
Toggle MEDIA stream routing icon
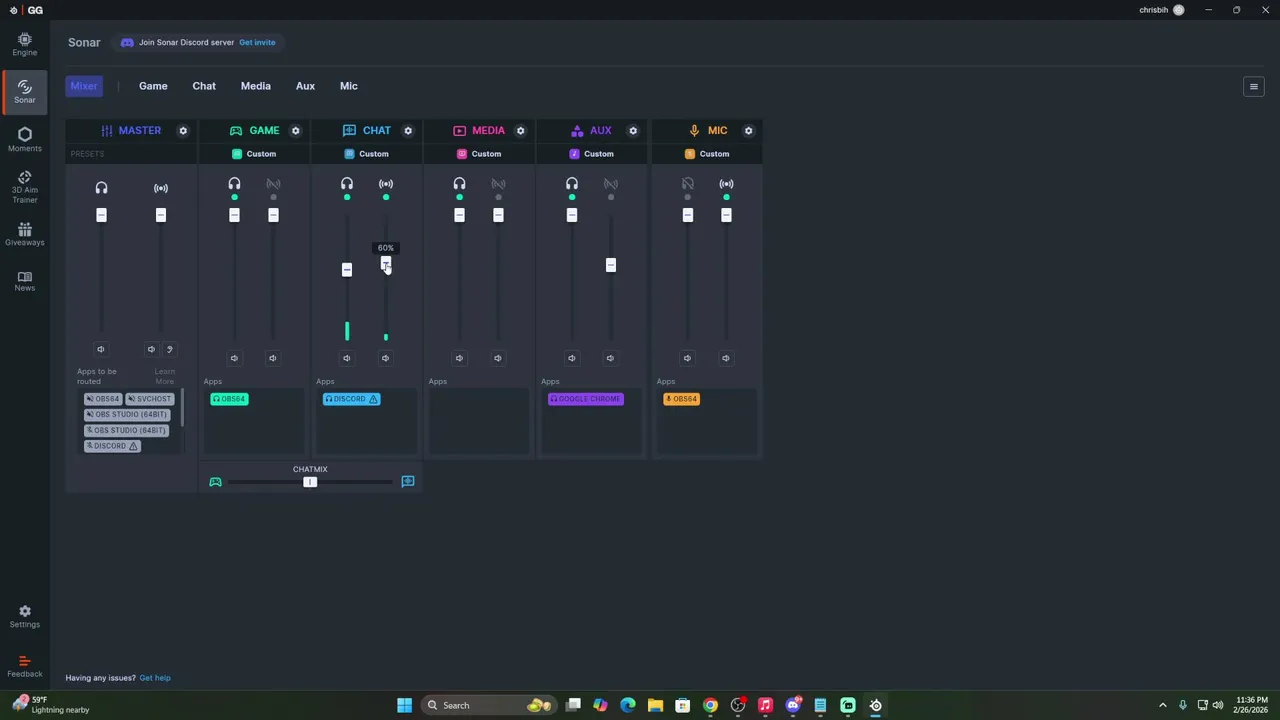tap(498, 184)
